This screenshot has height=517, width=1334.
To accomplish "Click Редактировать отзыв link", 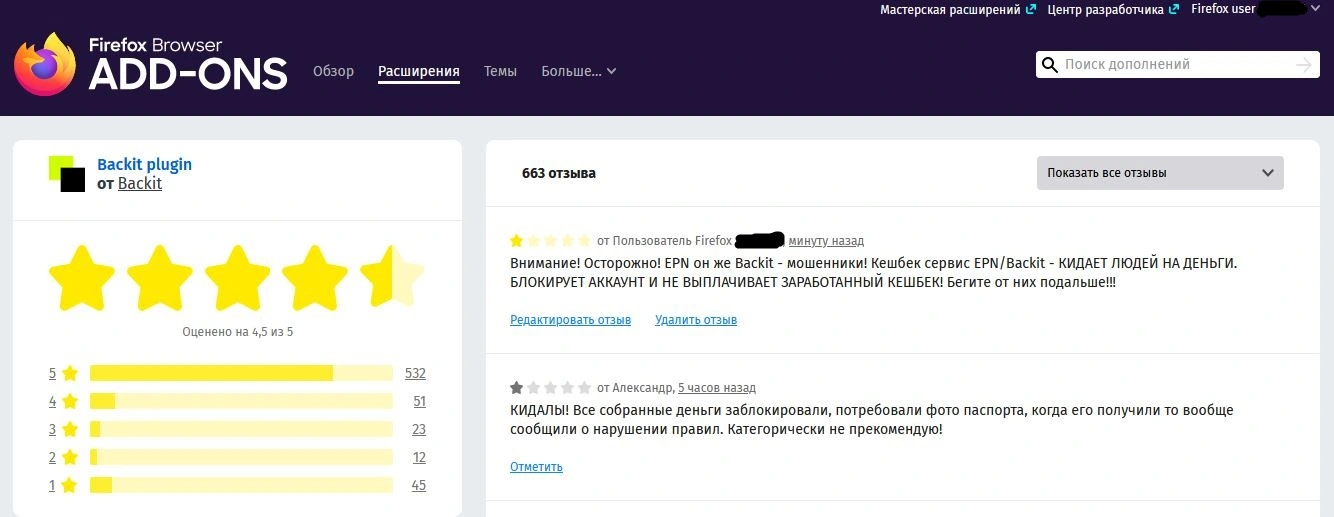I will (570, 320).
